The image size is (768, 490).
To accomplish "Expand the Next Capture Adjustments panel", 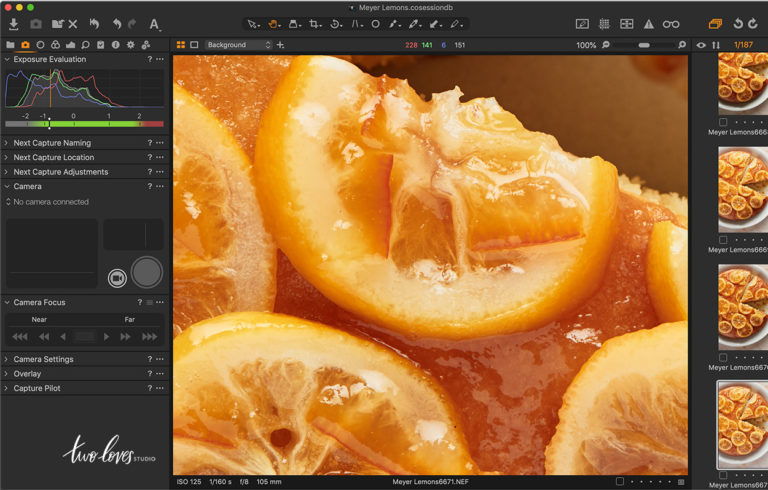I will click(x=6, y=172).
